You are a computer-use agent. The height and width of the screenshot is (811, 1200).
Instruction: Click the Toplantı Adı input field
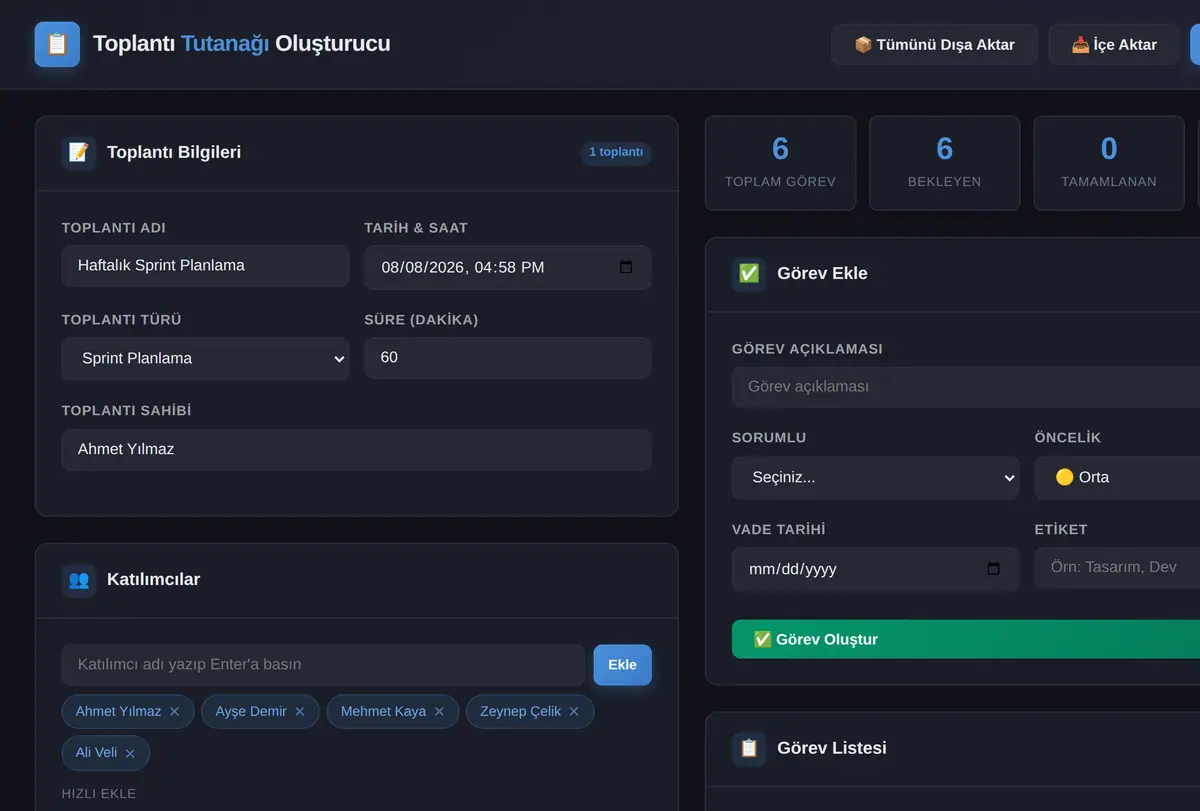click(x=205, y=266)
